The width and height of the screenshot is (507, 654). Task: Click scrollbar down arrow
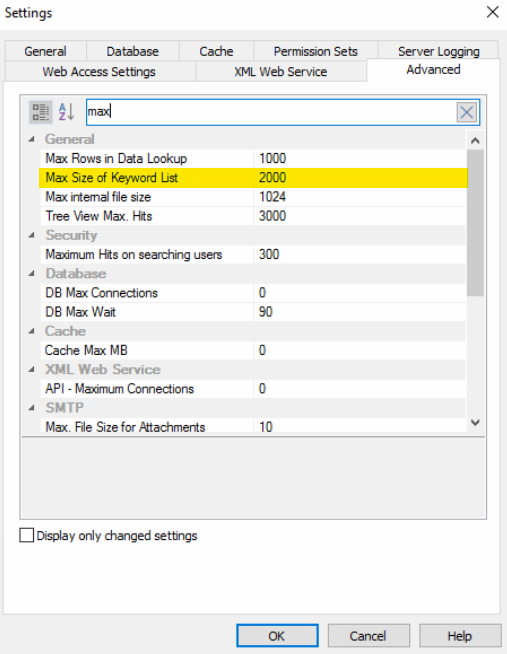tap(475, 423)
